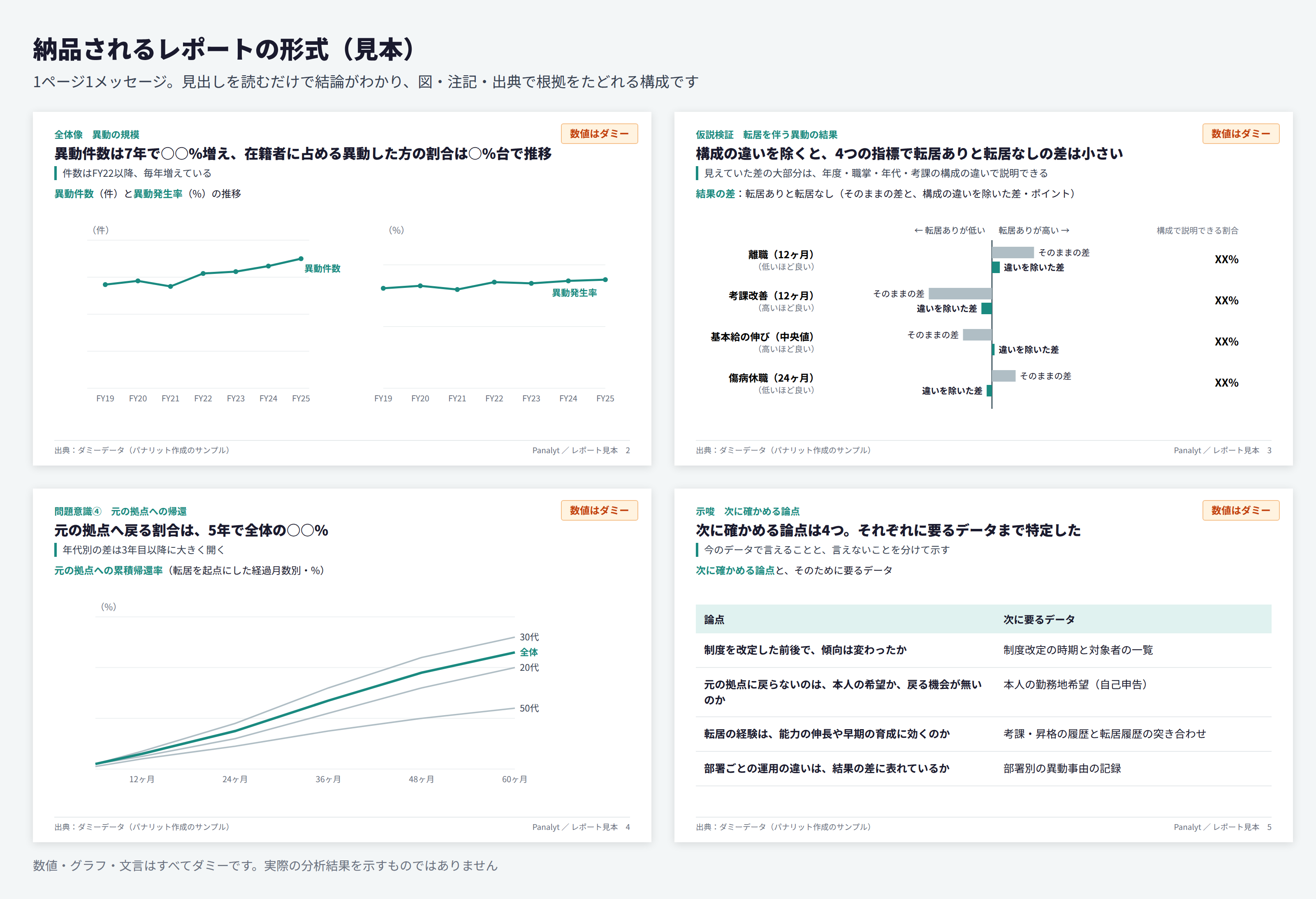Click the 次に要るデータ table column header

(x=1039, y=619)
